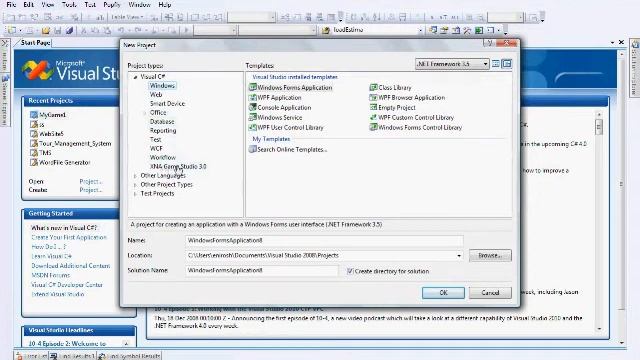Expand the Other Languages node

click(x=135, y=176)
